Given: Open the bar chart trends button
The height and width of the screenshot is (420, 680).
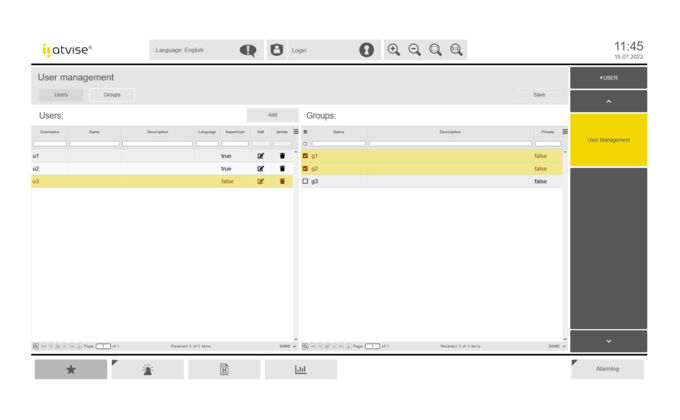Looking at the screenshot, I should (x=300, y=369).
